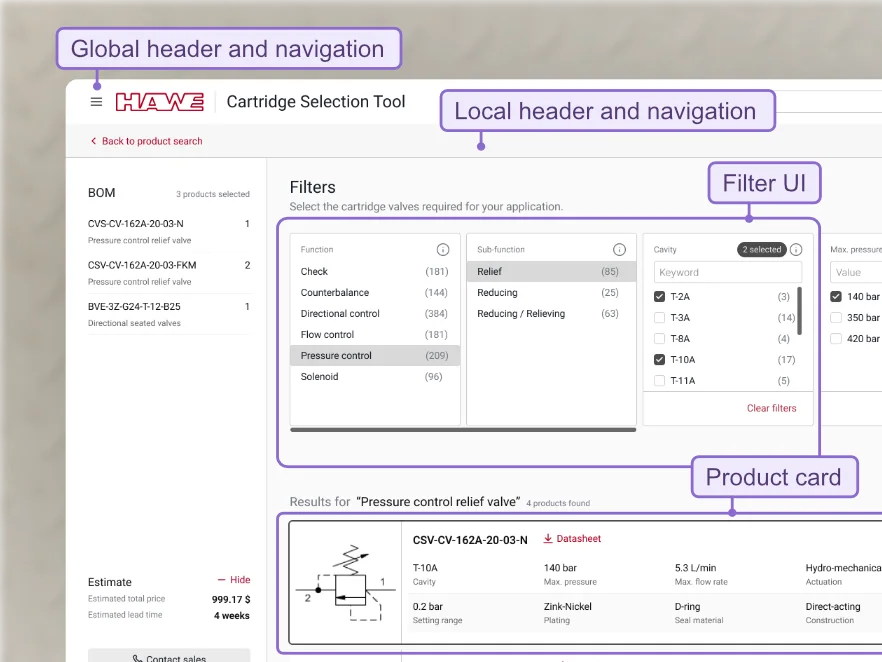Open the Sub-function filter info icon
The height and width of the screenshot is (662, 882).
click(x=619, y=249)
